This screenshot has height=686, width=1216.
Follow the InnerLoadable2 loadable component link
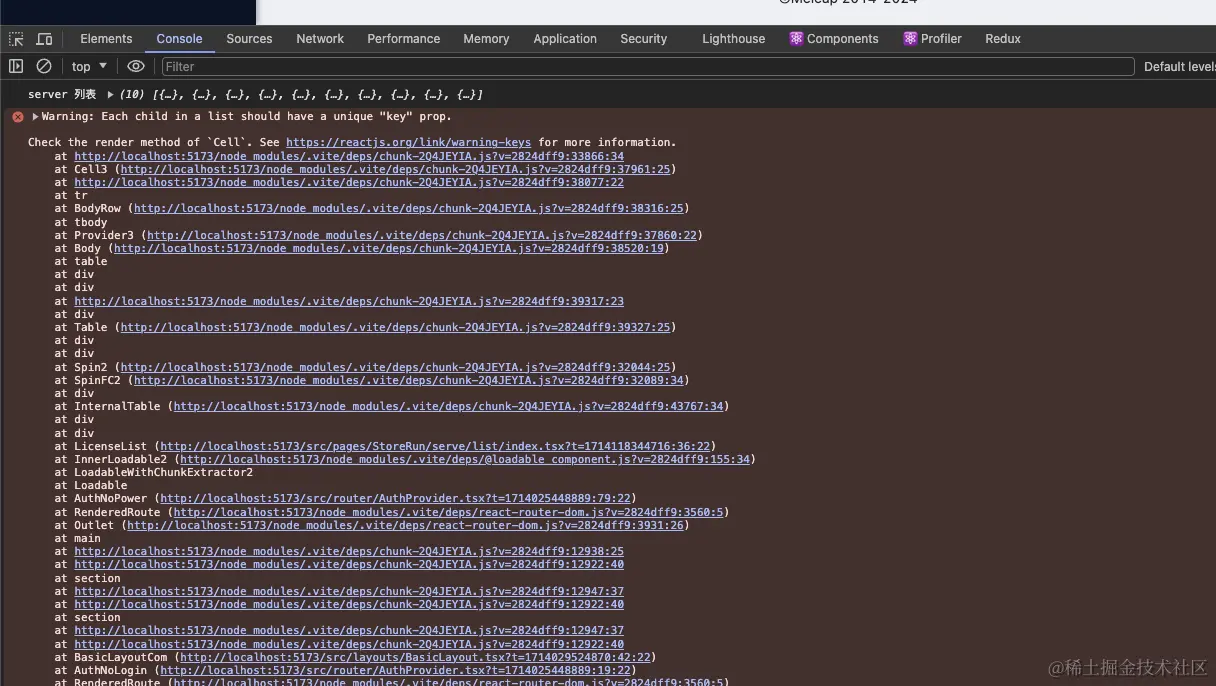click(465, 459)
